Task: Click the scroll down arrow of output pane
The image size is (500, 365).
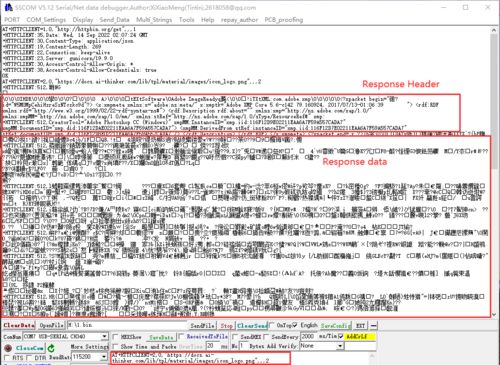Action: [x=494, y=314]
